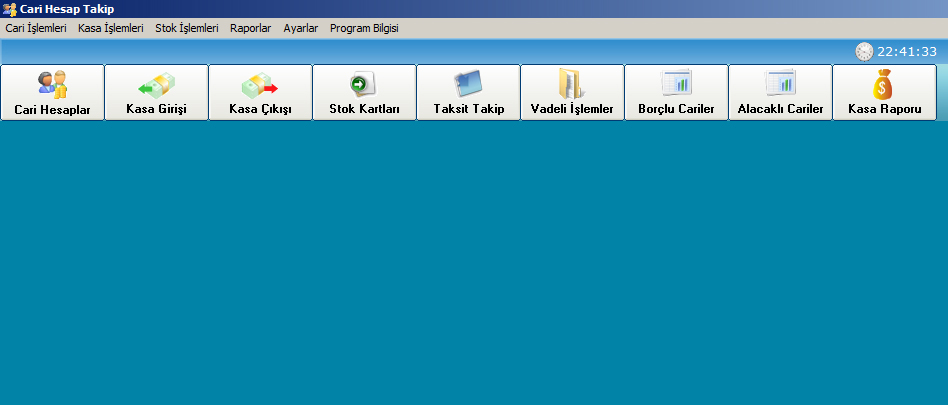Click the time display 22:41:33
Image resolution: width=948 pixels, height=405 pixels.
point(907,52)
